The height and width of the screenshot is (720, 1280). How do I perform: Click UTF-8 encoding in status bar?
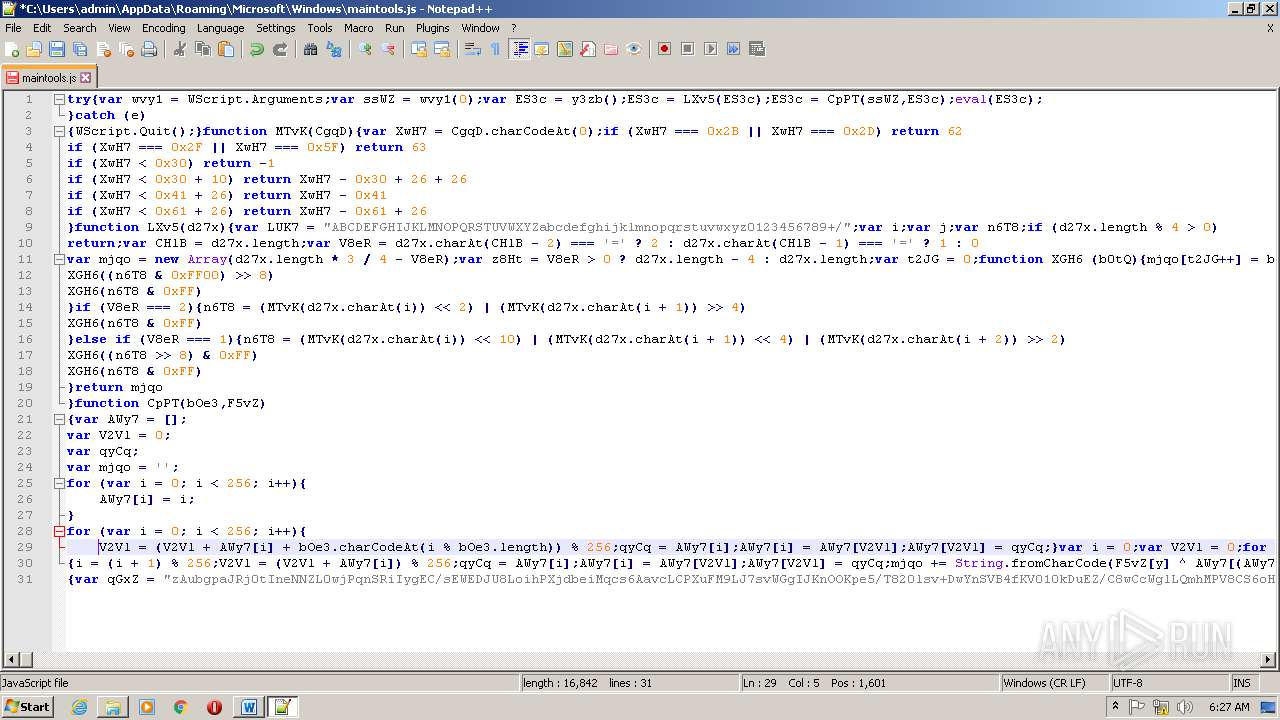(x=1168, y=683)
